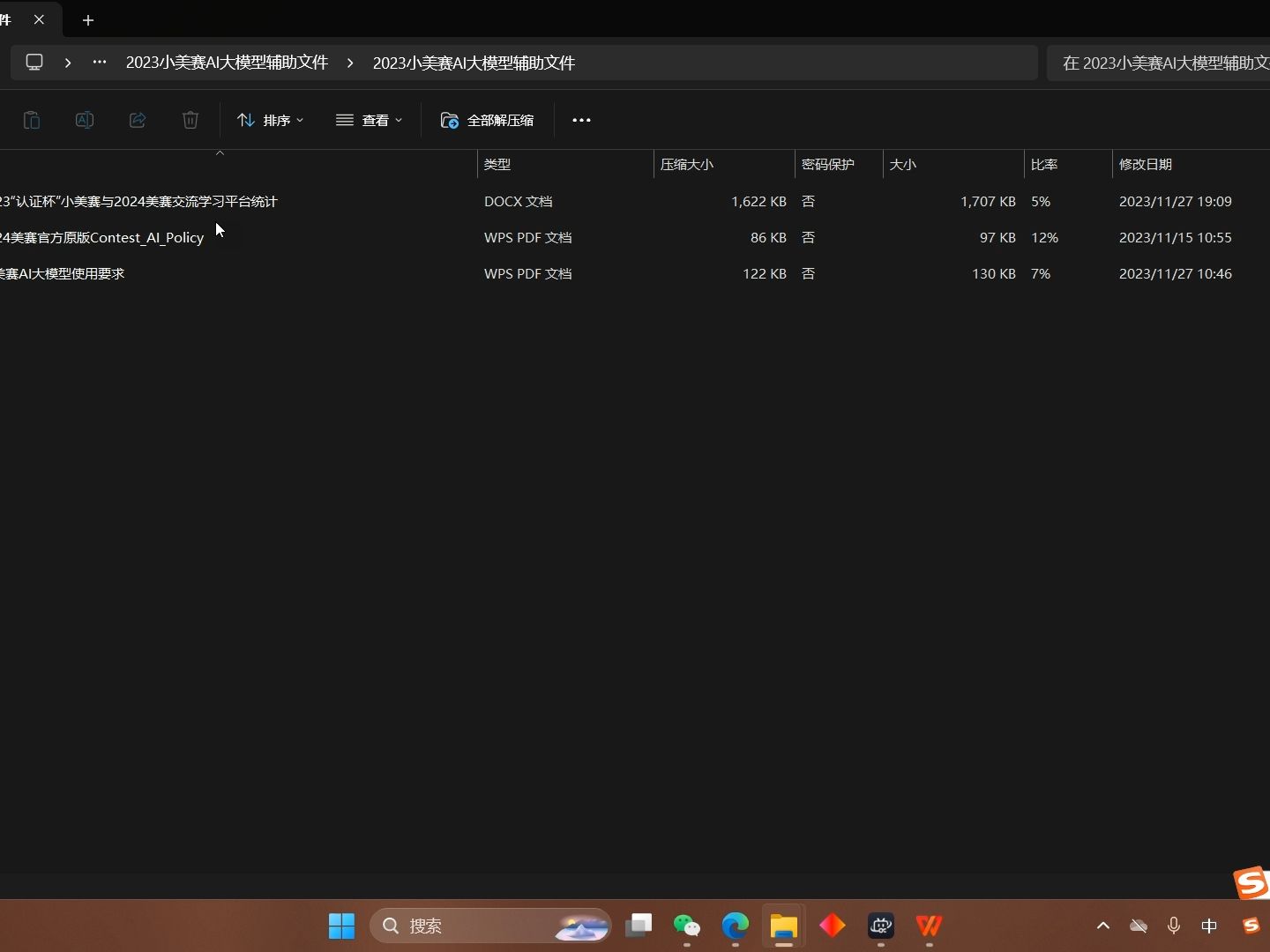Sort by the 密码保护 column header
The height and width of the screenshot is (952, 1270).
[839, 164]
